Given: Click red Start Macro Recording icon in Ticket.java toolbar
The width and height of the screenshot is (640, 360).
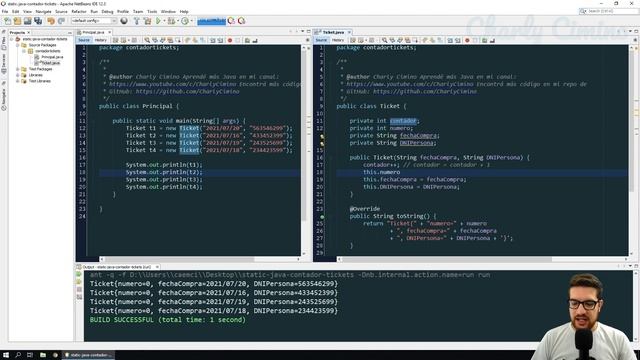Looking at the screenshot, I should (467, 40).
